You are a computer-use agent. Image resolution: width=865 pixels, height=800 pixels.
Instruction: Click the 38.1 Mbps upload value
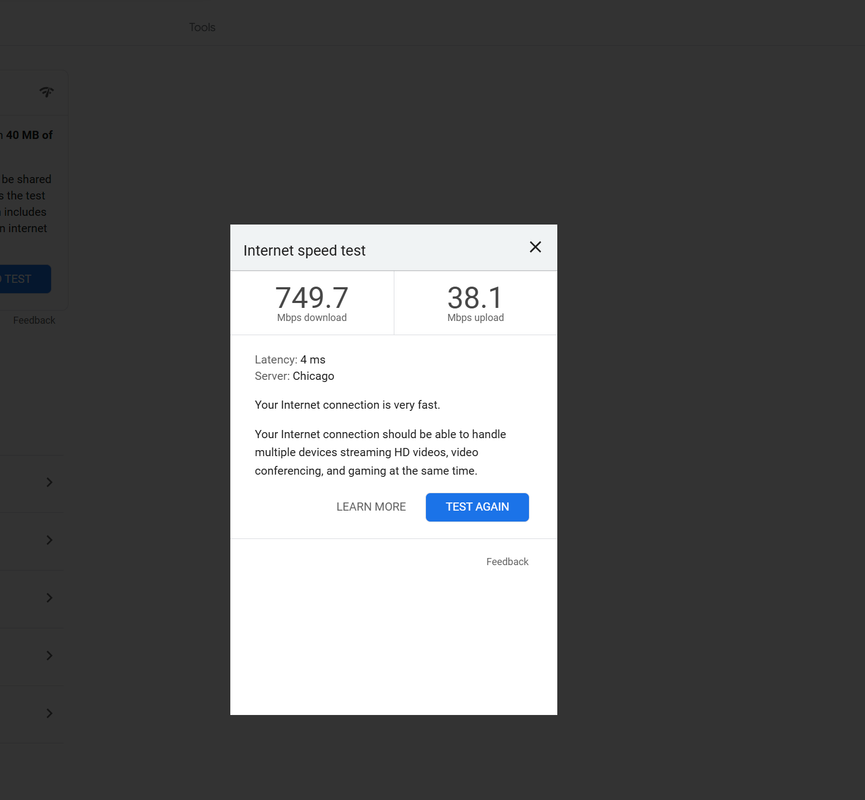point(475,297)
